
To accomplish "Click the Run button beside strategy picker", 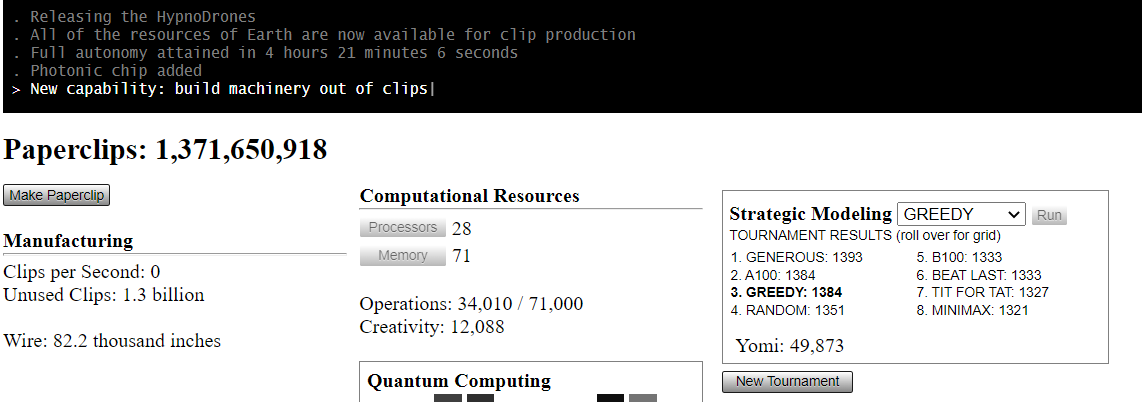I will (x=1049, y=215).
